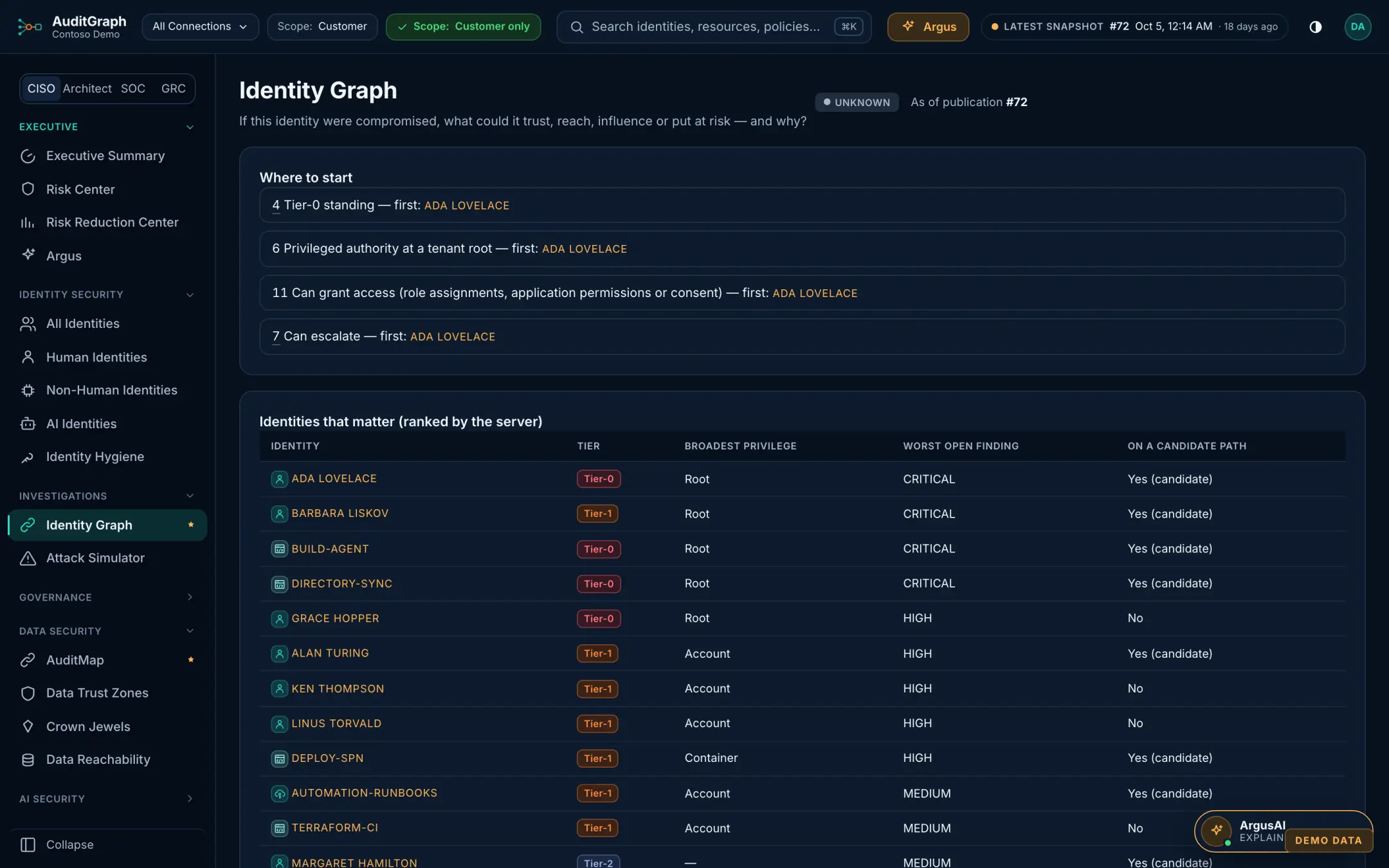Open the BUILD-AGENT identity link

pos(330,548)
